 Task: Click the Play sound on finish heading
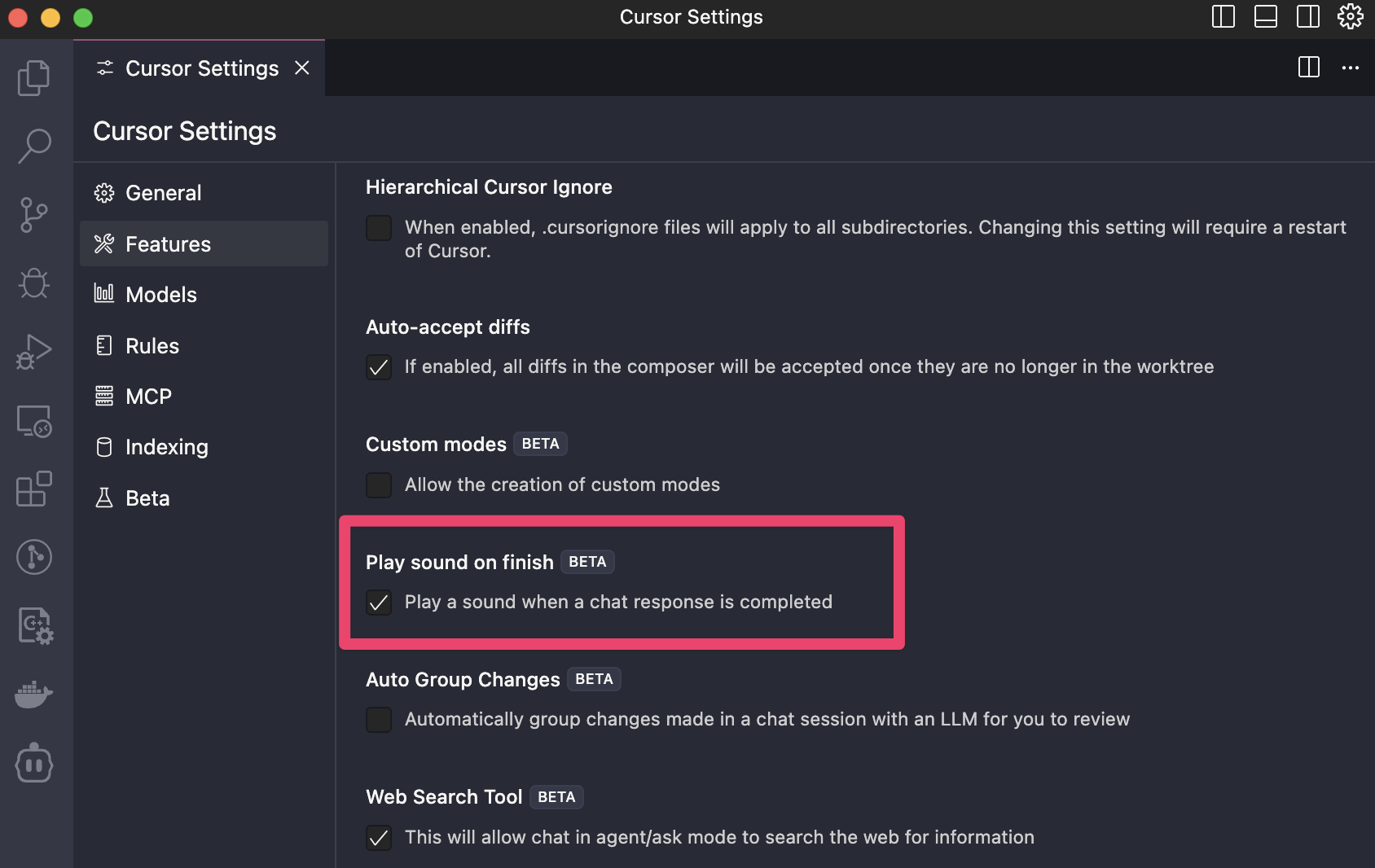click(x=459, y=563)
